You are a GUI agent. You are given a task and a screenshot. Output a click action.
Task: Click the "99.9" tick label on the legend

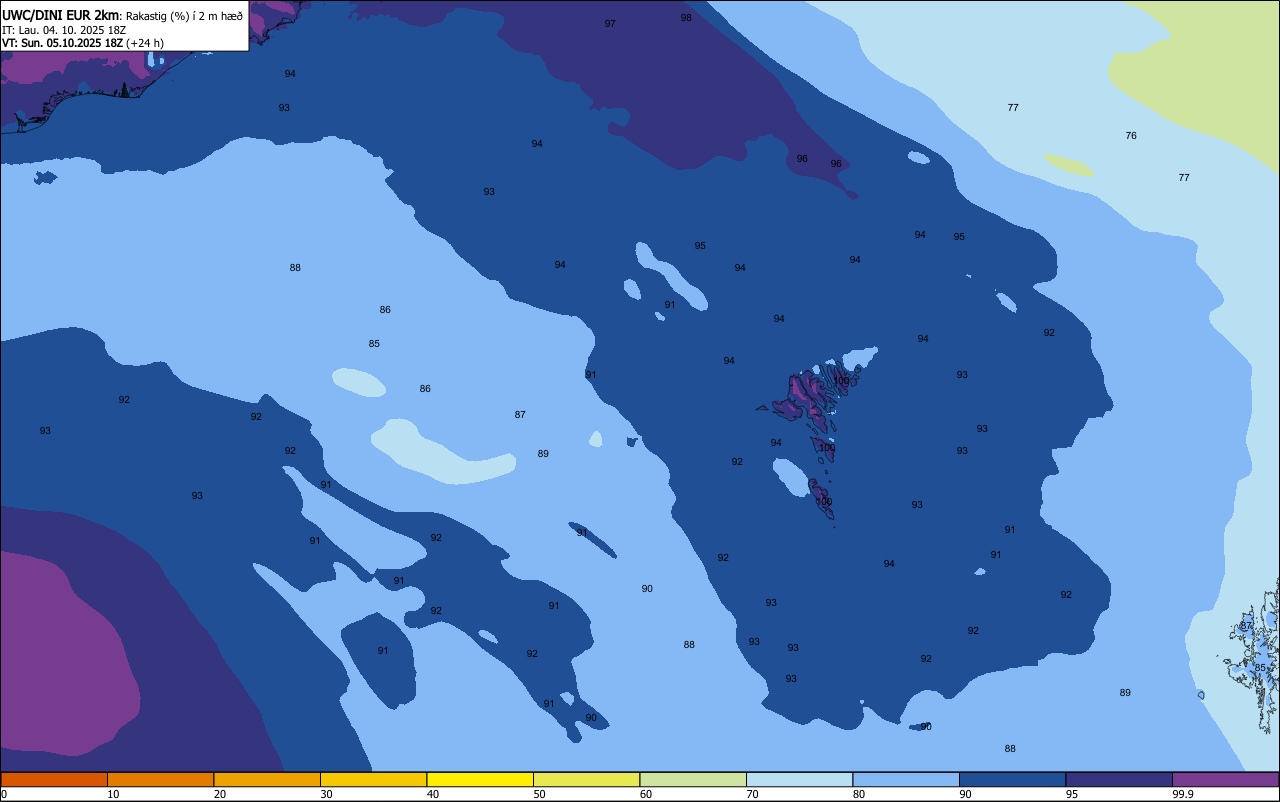tap(1183, 794)
